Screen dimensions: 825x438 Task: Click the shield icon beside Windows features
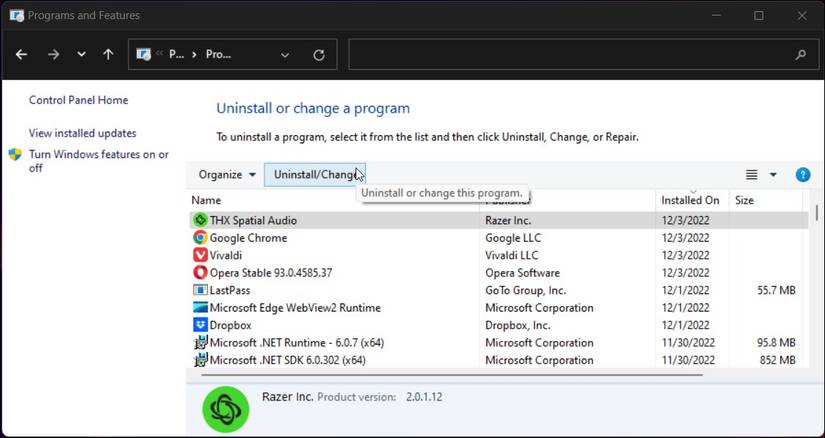pos(15,154)
